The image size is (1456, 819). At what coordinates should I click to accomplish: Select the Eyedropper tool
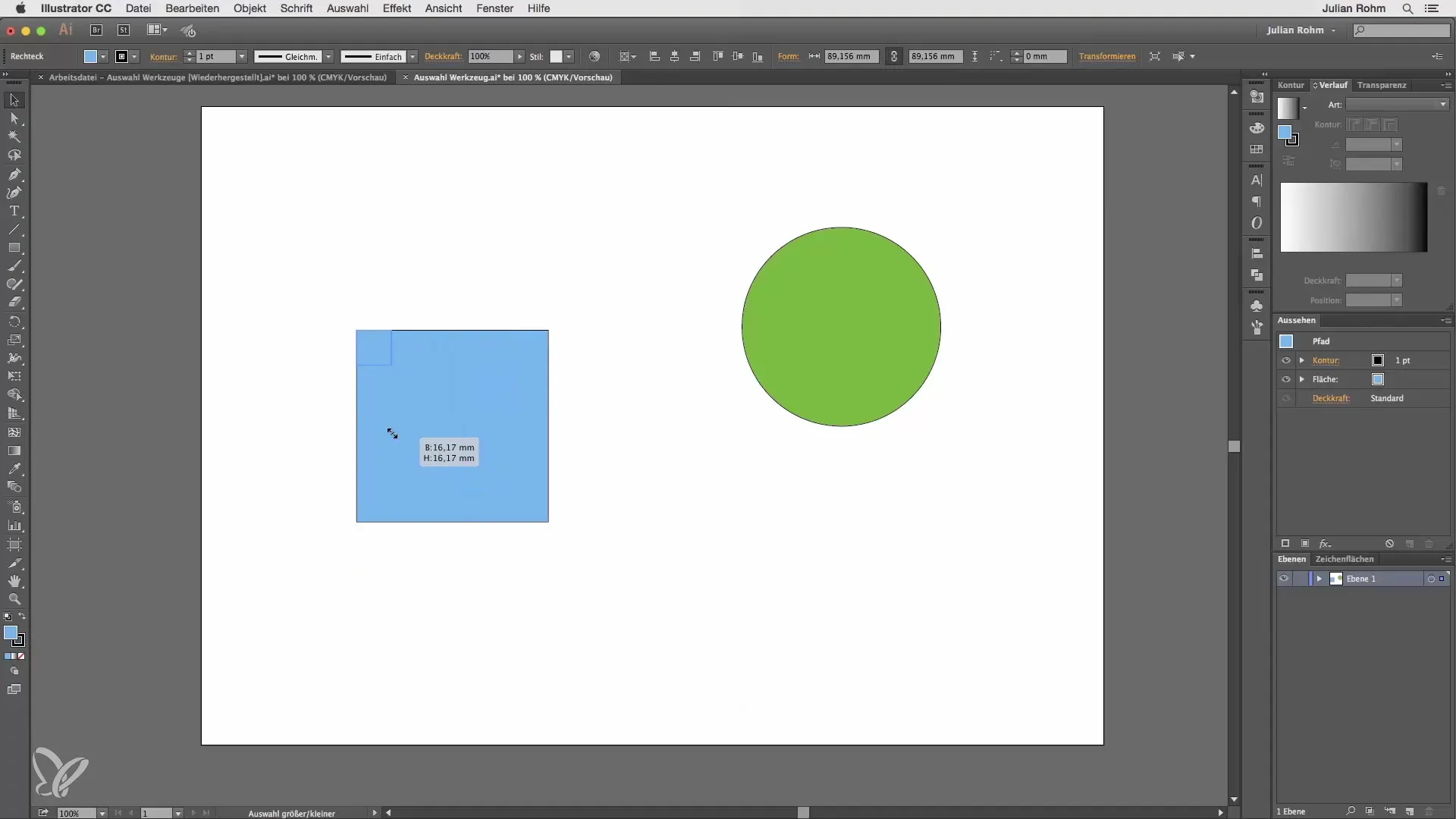tap(14, 469)
